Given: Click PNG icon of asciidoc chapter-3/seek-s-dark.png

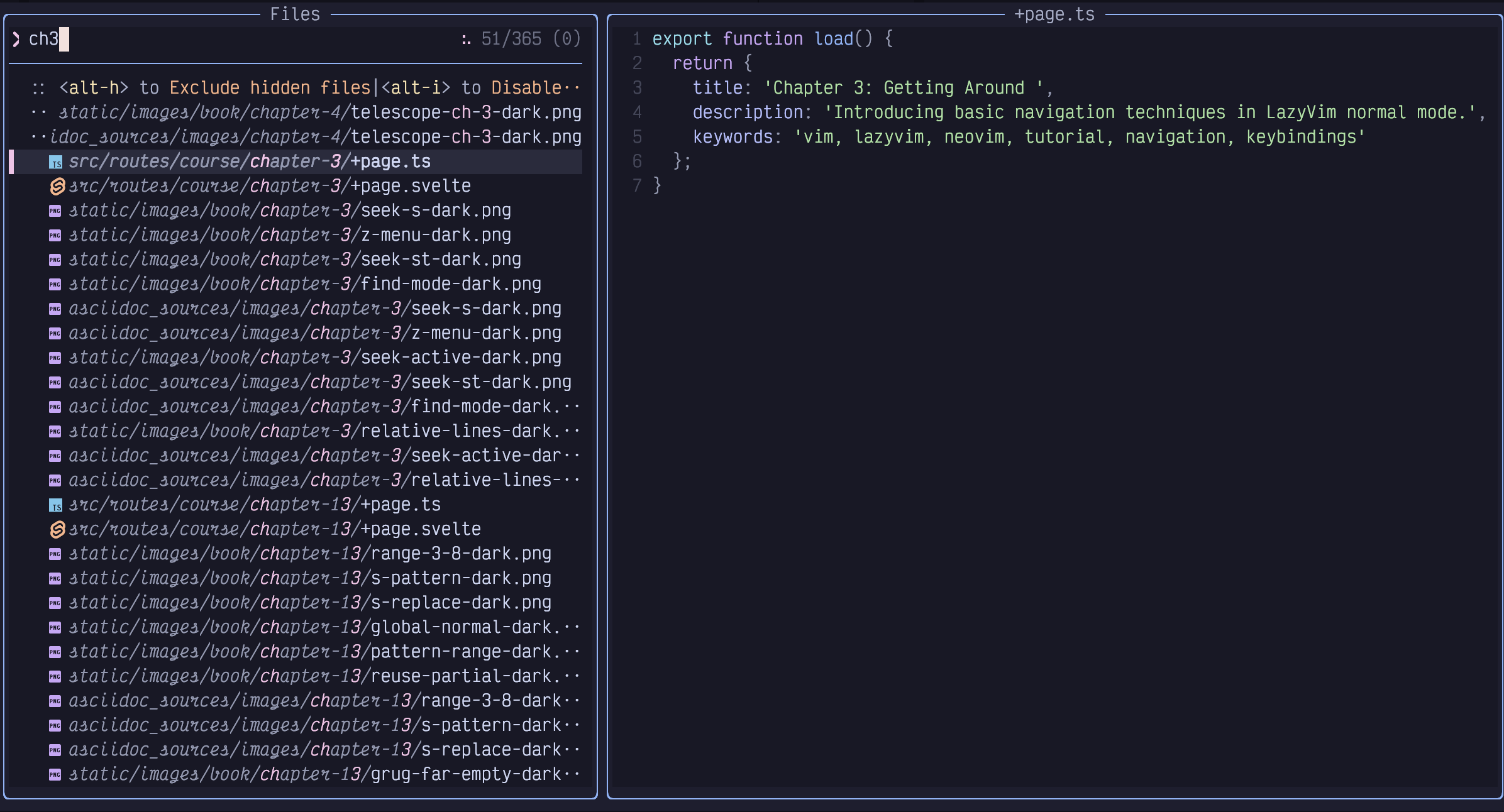Looking at the screenshot, I should (55, 309).
